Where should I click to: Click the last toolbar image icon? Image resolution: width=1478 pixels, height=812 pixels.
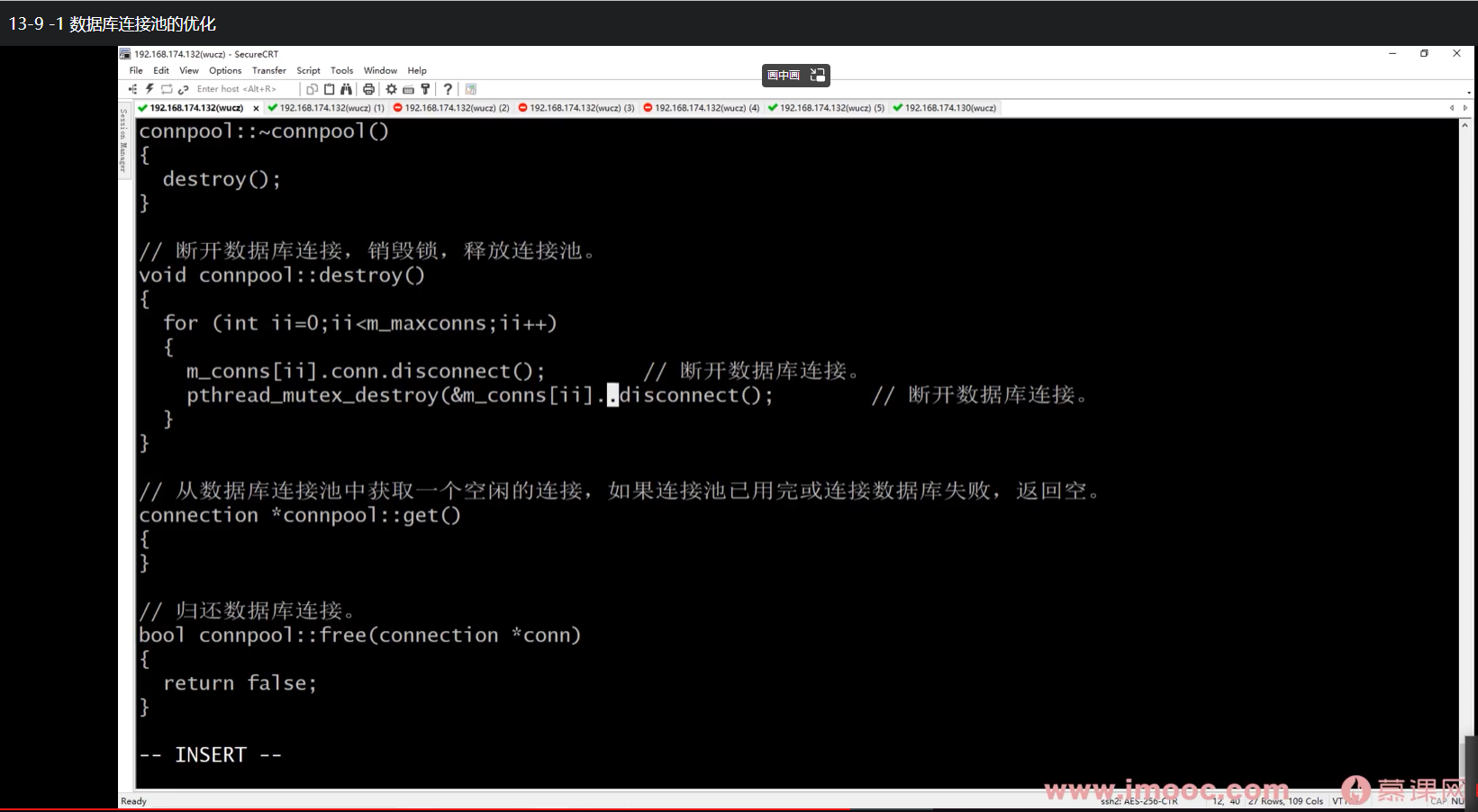click(470, 89)
